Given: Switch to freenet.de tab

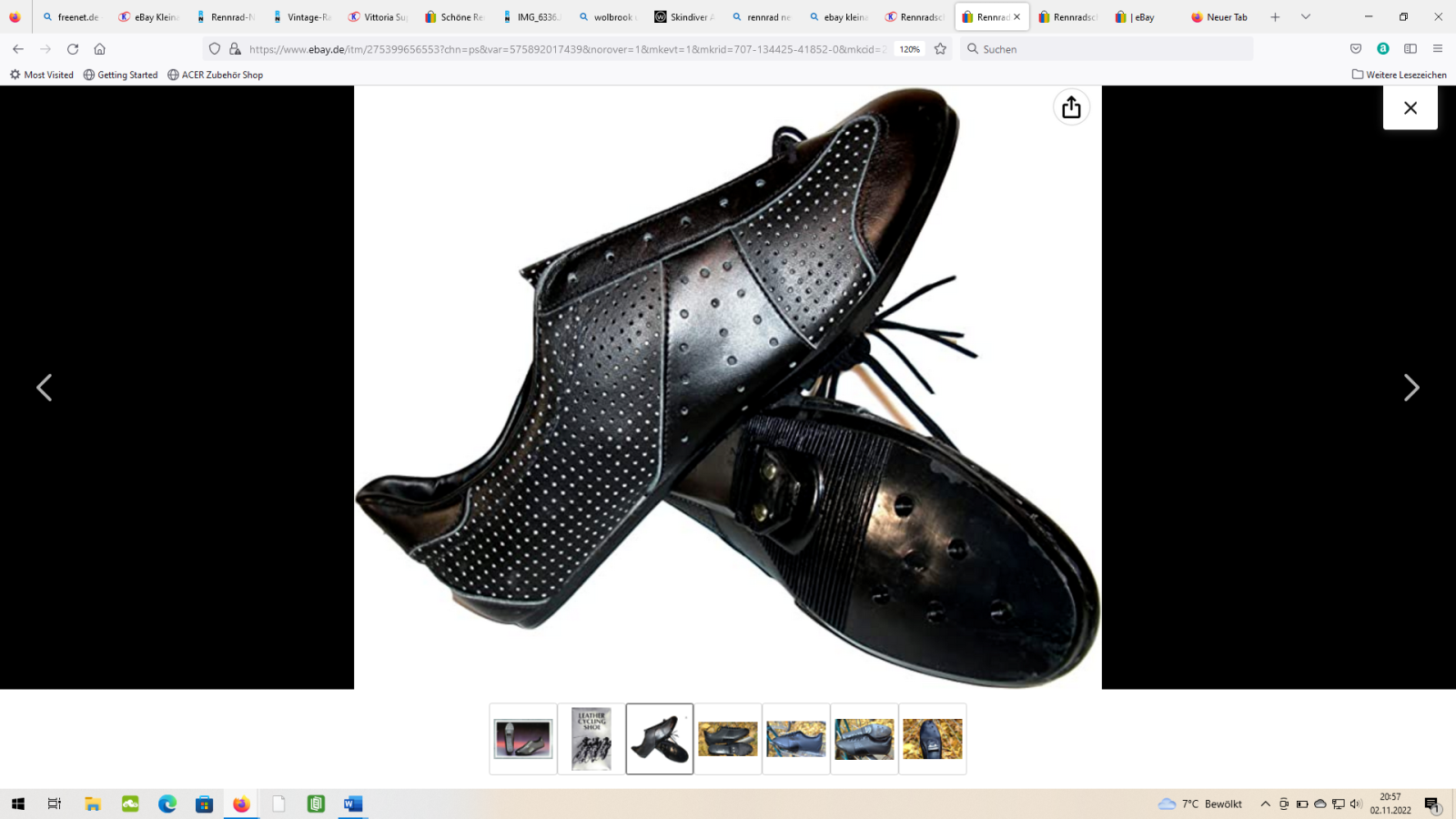Looking at the screenshot, I should tap(71, 17).
